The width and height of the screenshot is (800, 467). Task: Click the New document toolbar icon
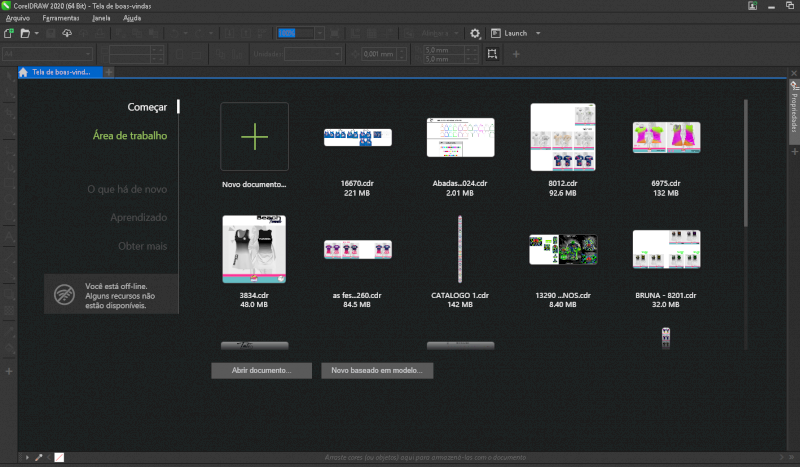coord(9,33)
